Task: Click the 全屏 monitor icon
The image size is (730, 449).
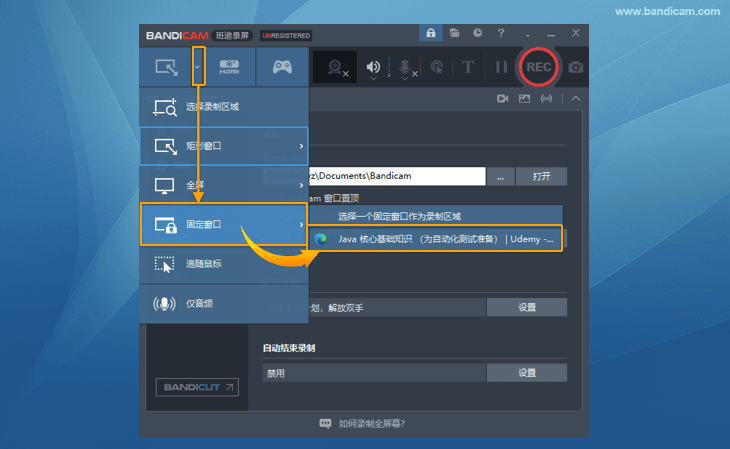Action: click(164, 186)
